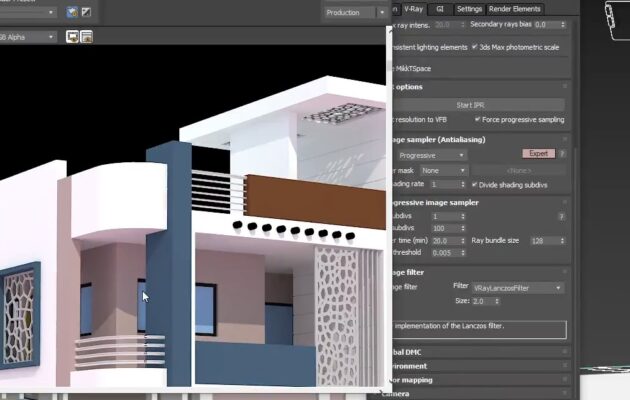Open the Render Elements tab
Screen dimensions: 630x400
coord(514,8)
